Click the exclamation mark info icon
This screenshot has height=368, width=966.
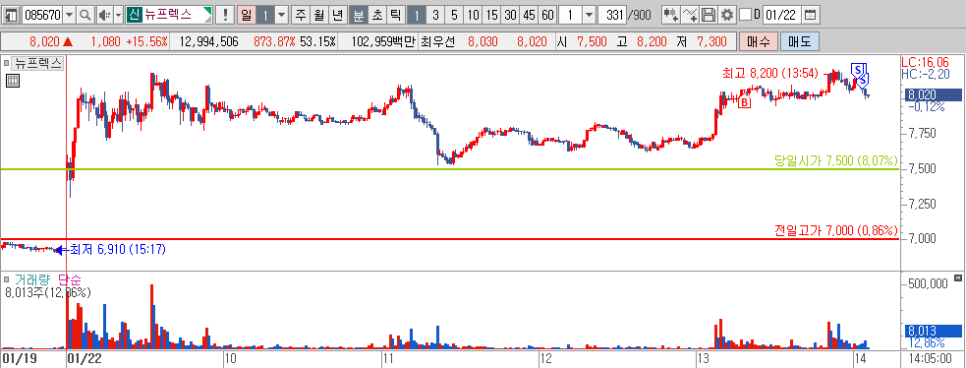[226, 14]
